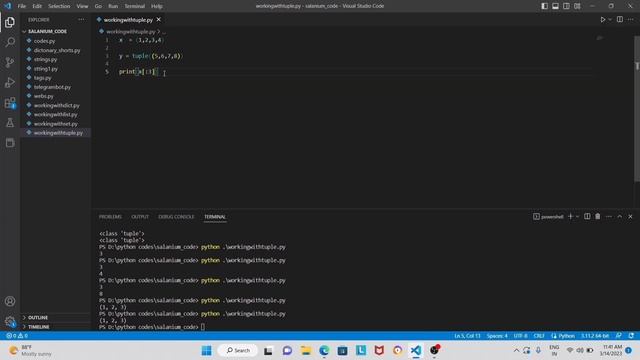Open Edit menu

[37, 6]
